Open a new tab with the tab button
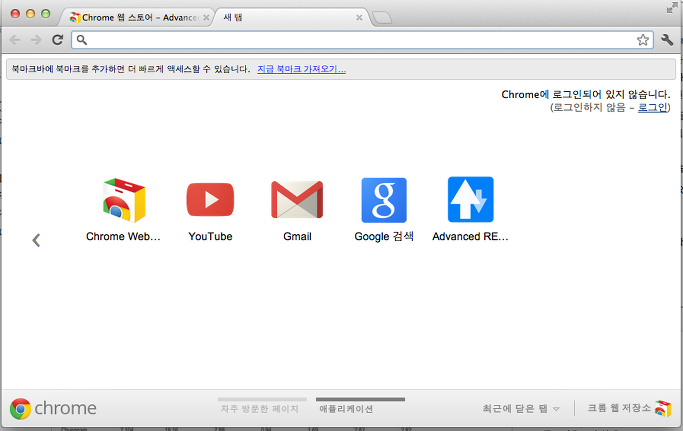Image resolution: width=683 pixels, height=431 pixels. tap(382, 18)
